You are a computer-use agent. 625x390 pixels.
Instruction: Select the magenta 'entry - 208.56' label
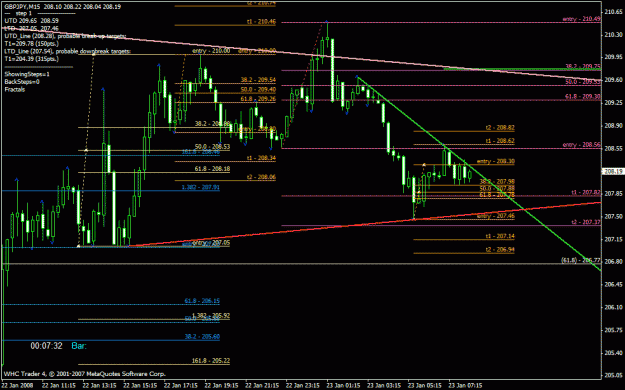coord(582,145)
